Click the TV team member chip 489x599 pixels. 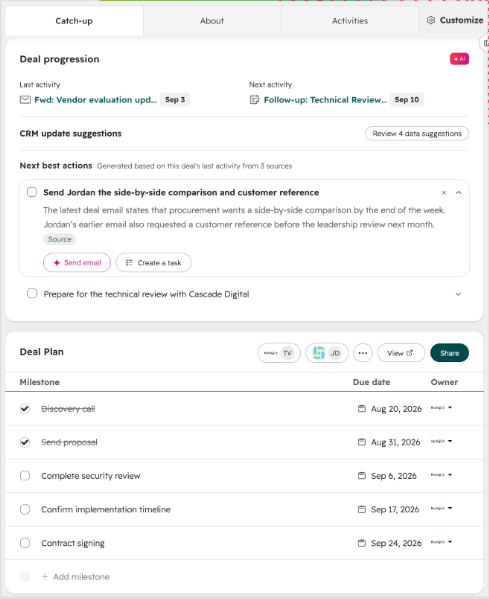[279, 353]
